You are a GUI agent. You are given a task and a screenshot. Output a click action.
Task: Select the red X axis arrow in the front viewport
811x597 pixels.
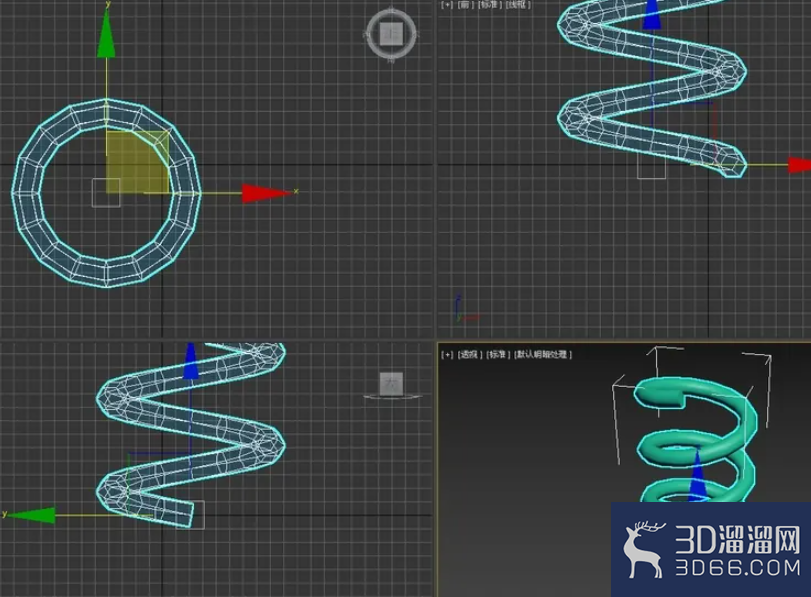point(800,165)
